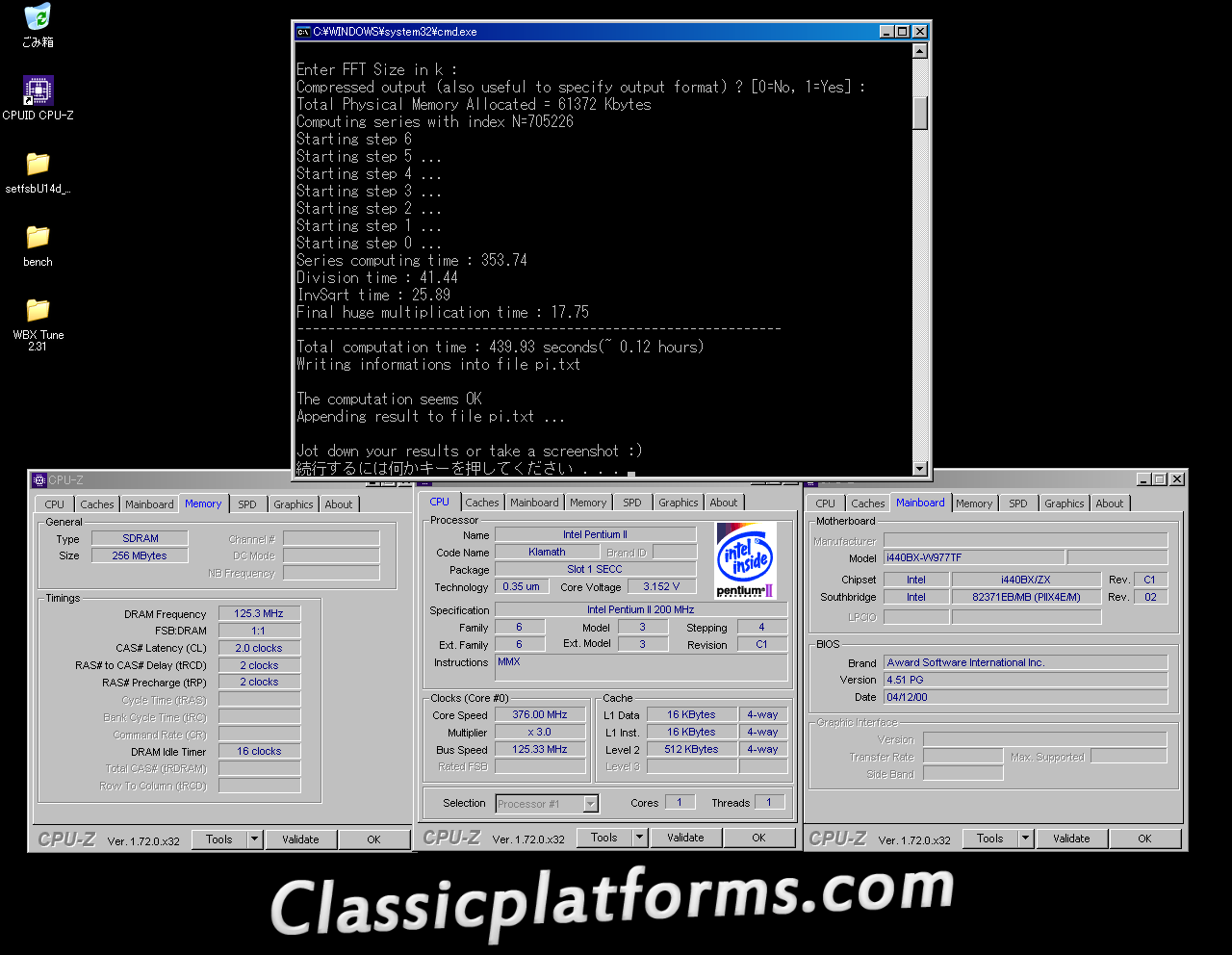Open Caches tab in left CPU-Z window

click(x=97, y=504)
